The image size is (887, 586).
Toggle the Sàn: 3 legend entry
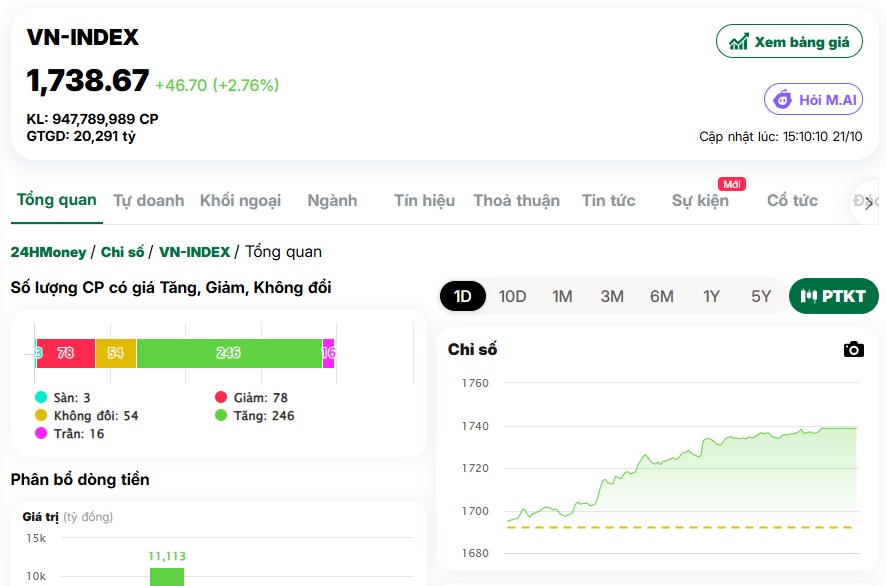click(63, 398)
